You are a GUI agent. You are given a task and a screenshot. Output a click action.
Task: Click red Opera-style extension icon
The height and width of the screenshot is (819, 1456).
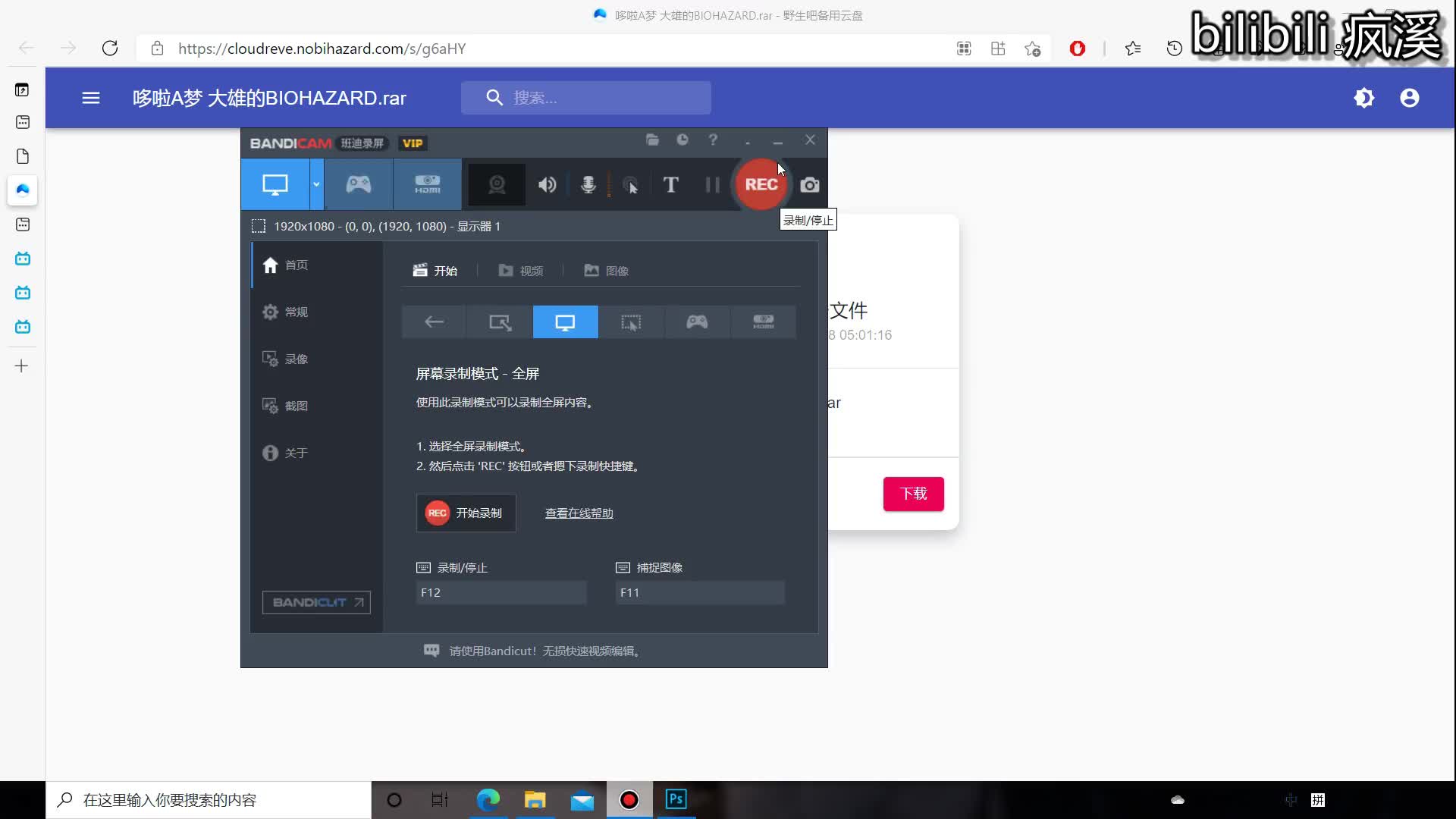tap(1077, 49)
